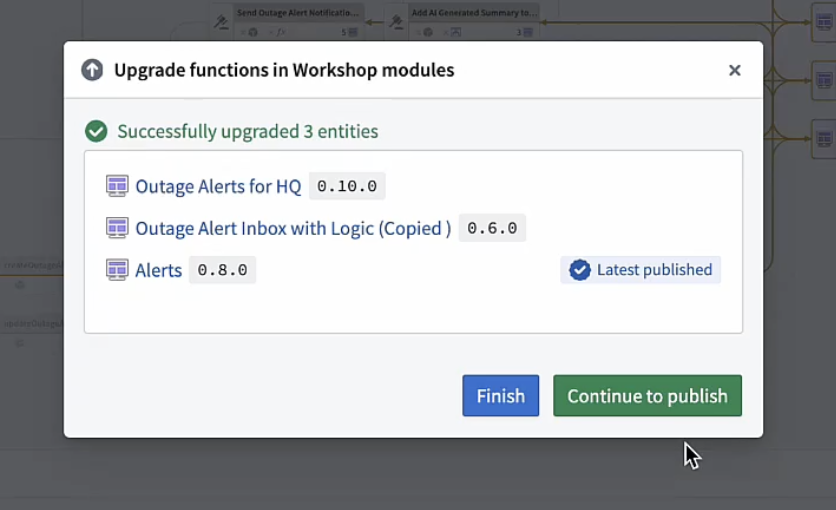
Task: Click the Latest published checkmark badge icon
Action: click(580, 270)
